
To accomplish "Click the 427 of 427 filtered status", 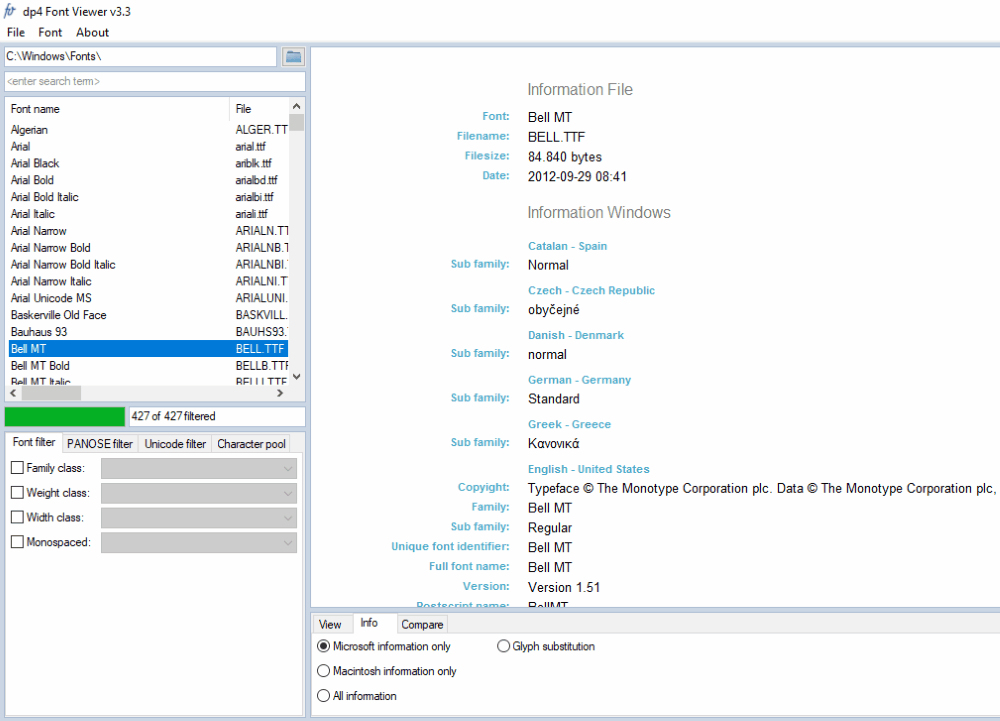I will 217,416.
